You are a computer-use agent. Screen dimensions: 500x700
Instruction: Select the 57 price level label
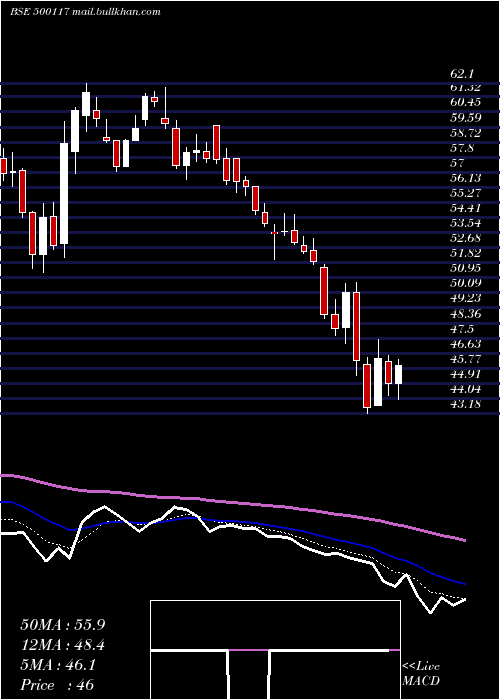pyautogui.click(x=458, y=163)
